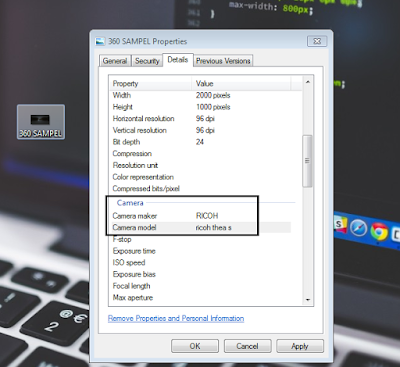
Task: Click the Camera model value ricoh thea s
Action: 213,228
